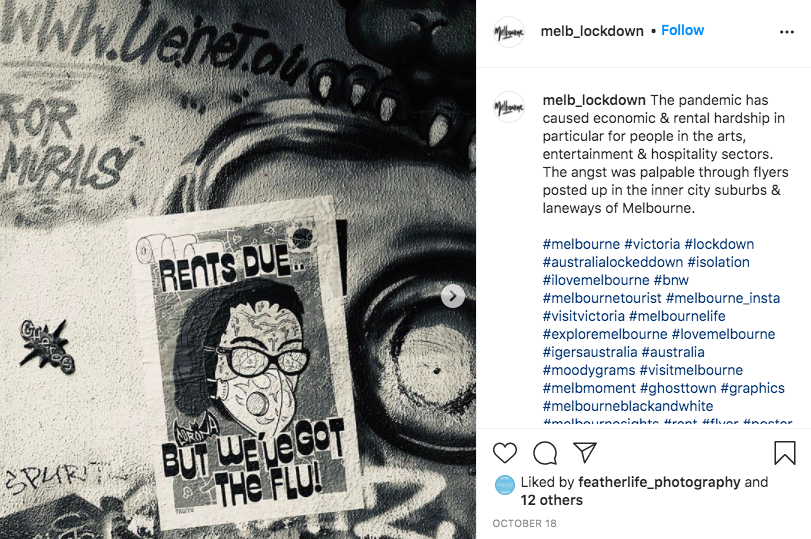Save the post with the bookmark icon
811x539 pixels.
[x=785, y=453]
